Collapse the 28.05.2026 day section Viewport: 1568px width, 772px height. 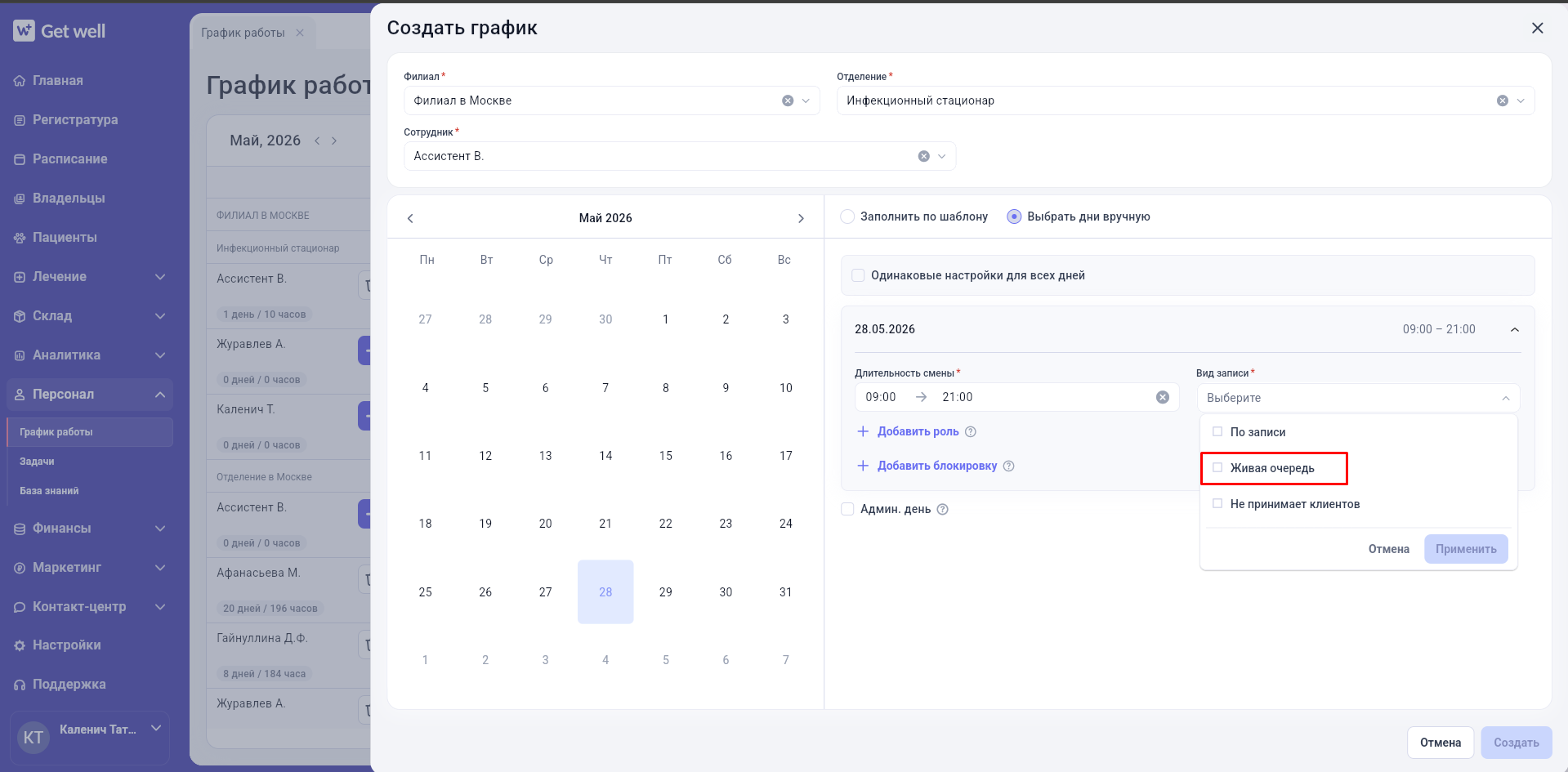[1514, 329]
